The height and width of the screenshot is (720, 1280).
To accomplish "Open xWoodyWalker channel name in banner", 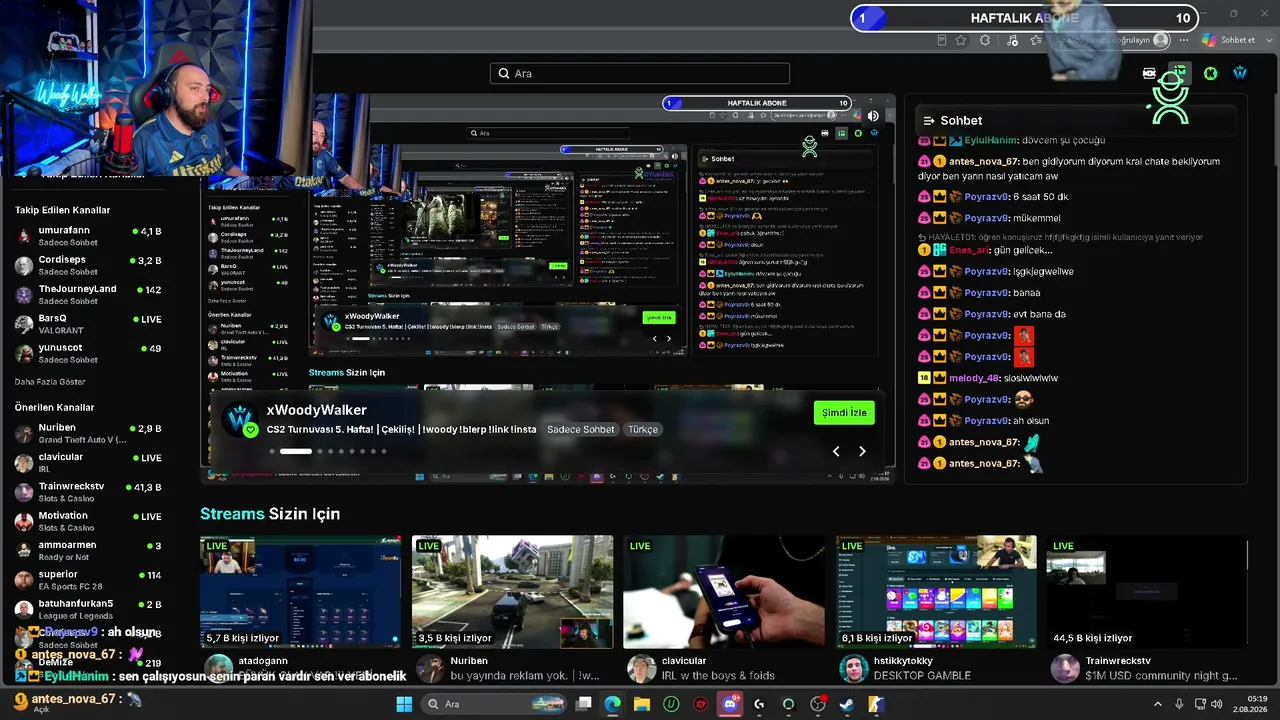I will (x=316, y=410).
